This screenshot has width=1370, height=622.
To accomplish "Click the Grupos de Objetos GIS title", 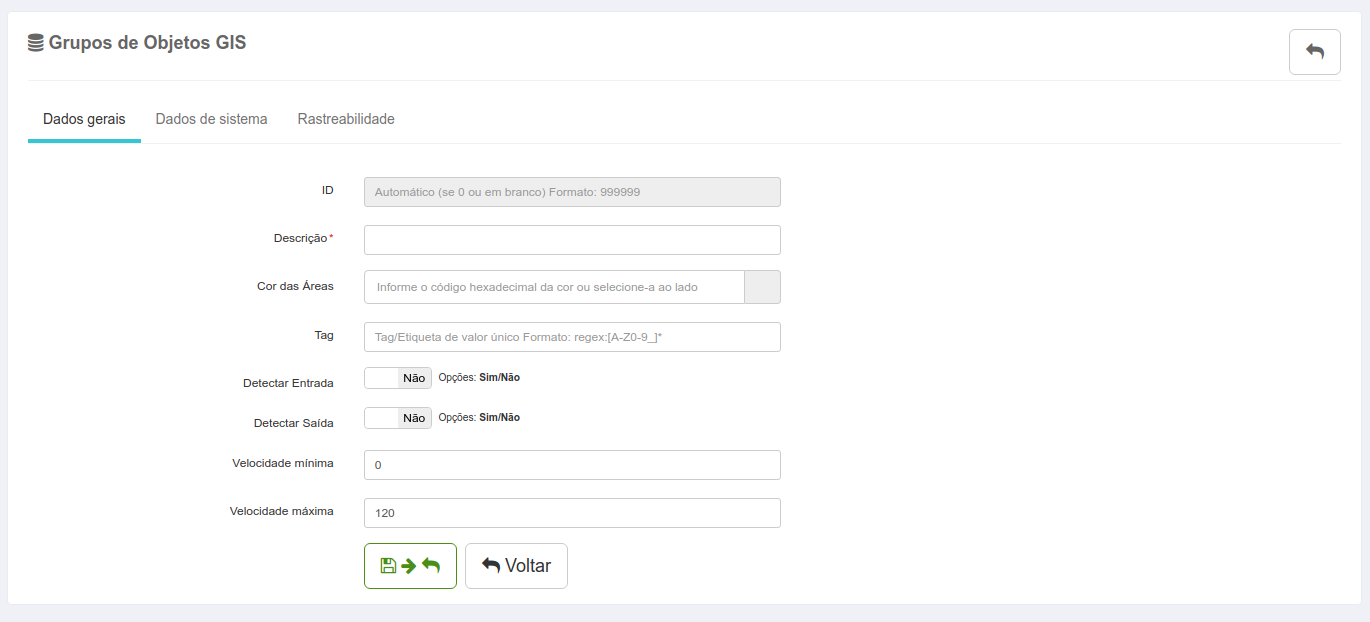I will [147, 43].
